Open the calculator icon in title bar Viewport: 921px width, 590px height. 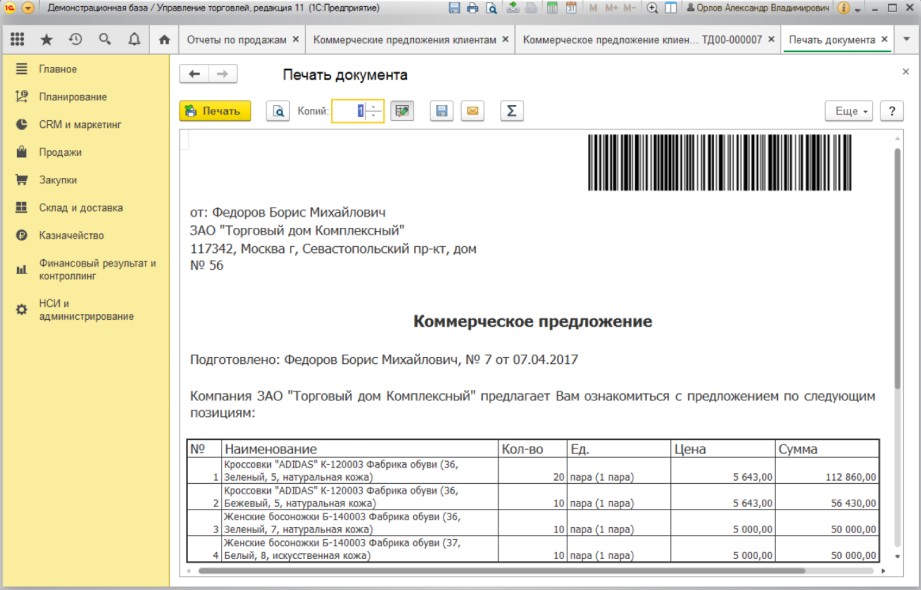tap(552, 8)
